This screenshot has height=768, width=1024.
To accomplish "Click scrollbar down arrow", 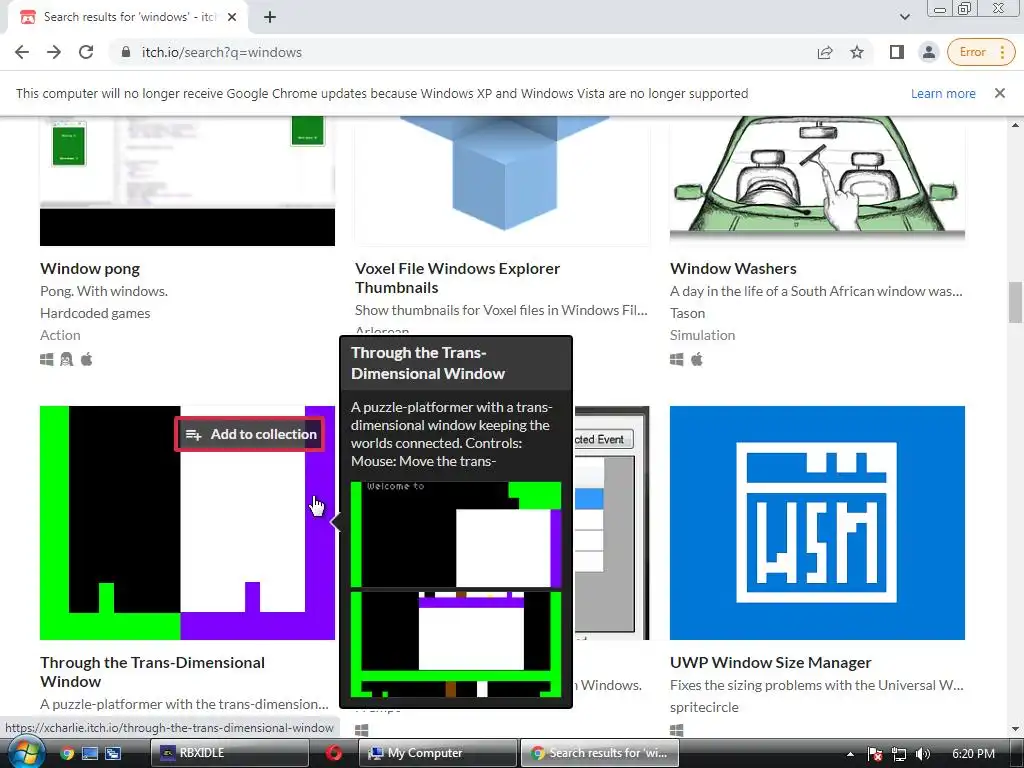I will (1015, 728).
